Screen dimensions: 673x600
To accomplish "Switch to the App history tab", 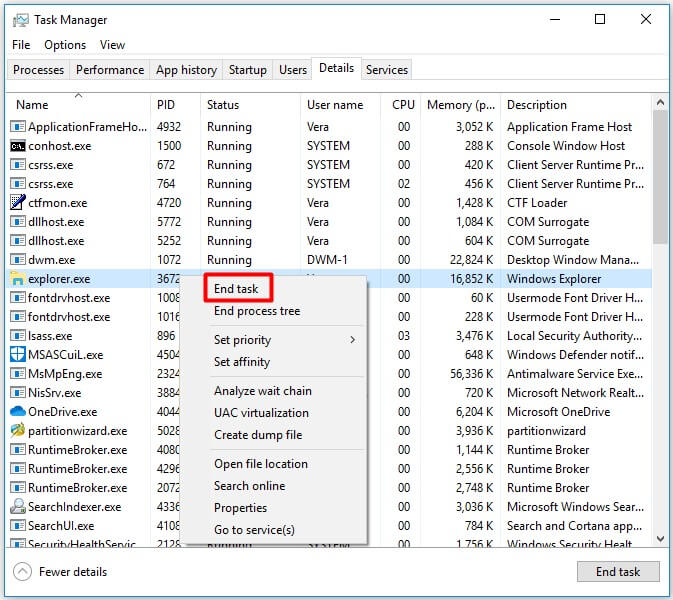I will pos(186,70).
